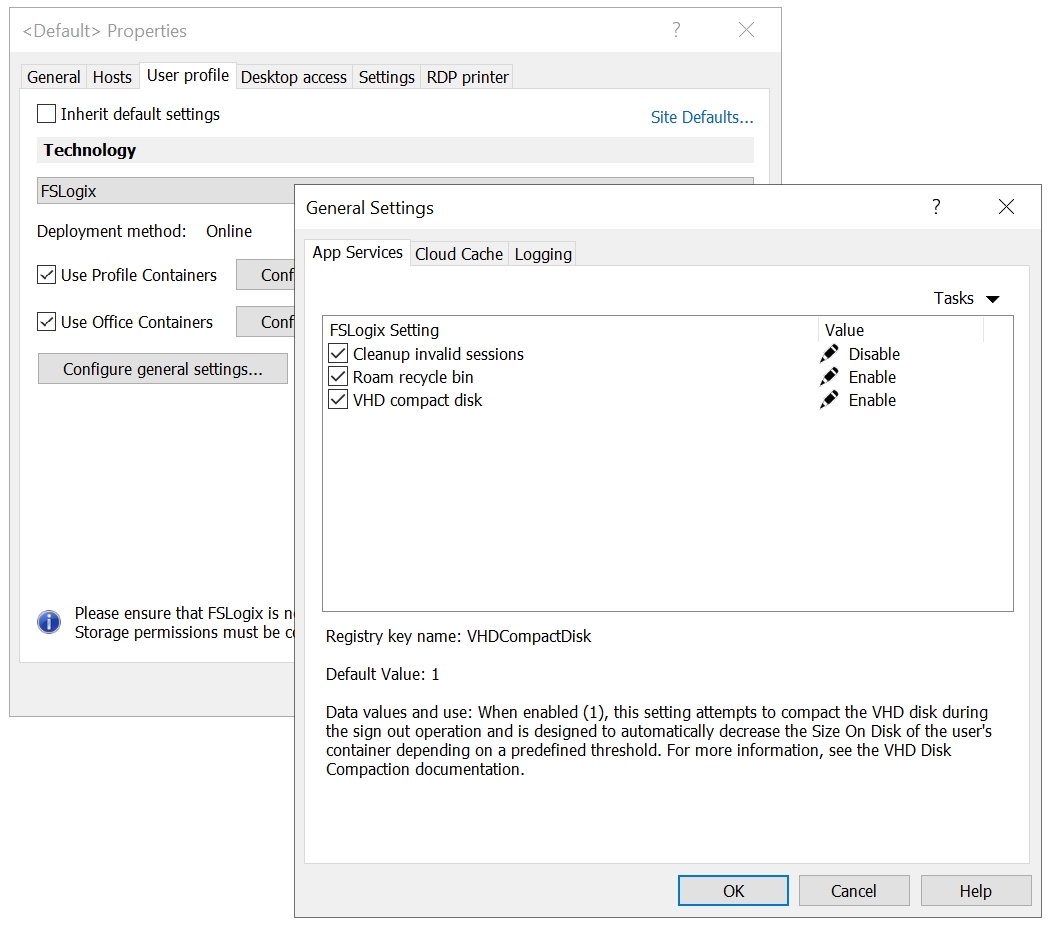Open the Logging tab
The image size is (1056, 925).
pyautogui.click(x=543, y=254)
